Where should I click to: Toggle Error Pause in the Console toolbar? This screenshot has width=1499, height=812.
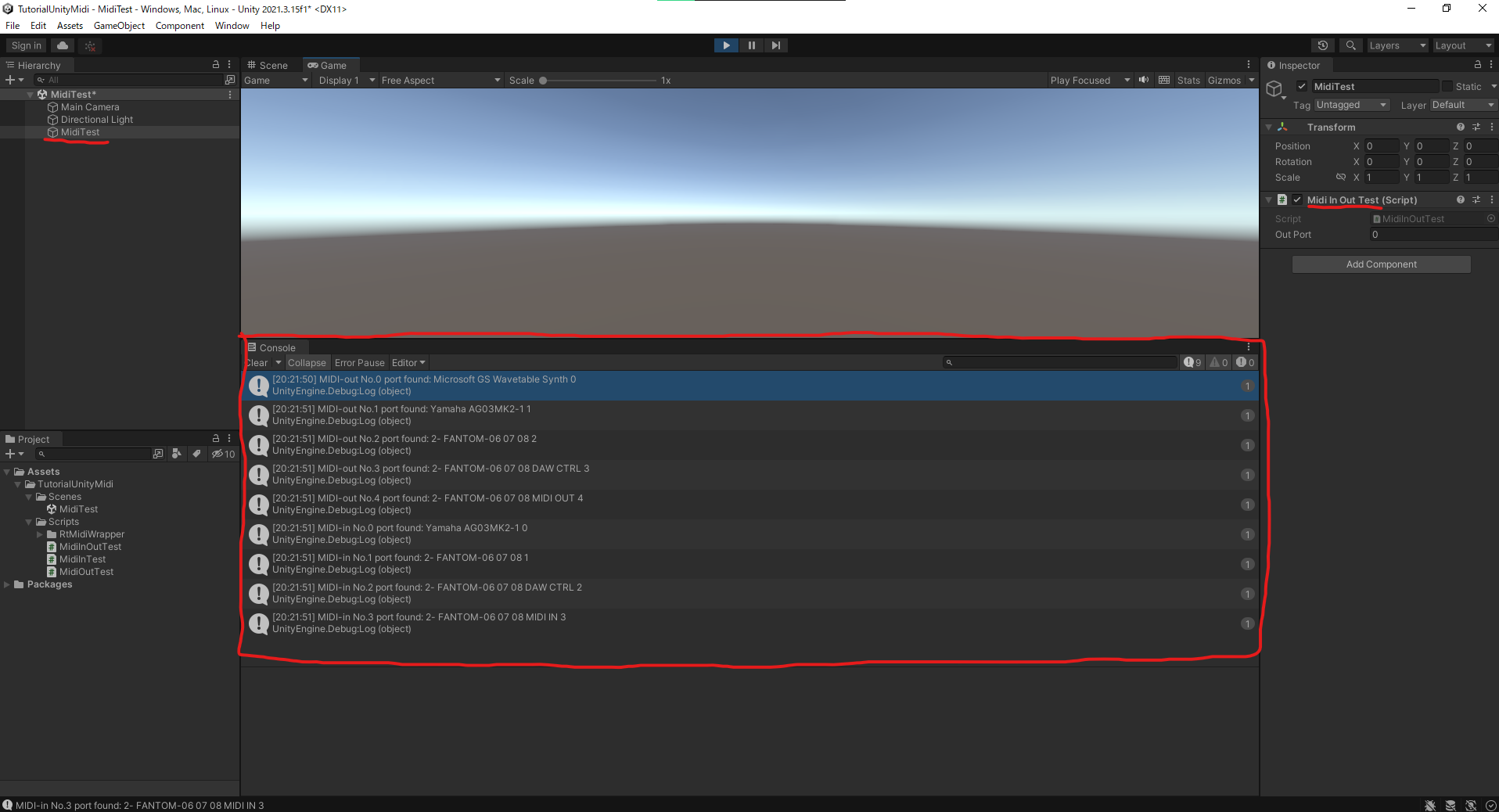359,362
